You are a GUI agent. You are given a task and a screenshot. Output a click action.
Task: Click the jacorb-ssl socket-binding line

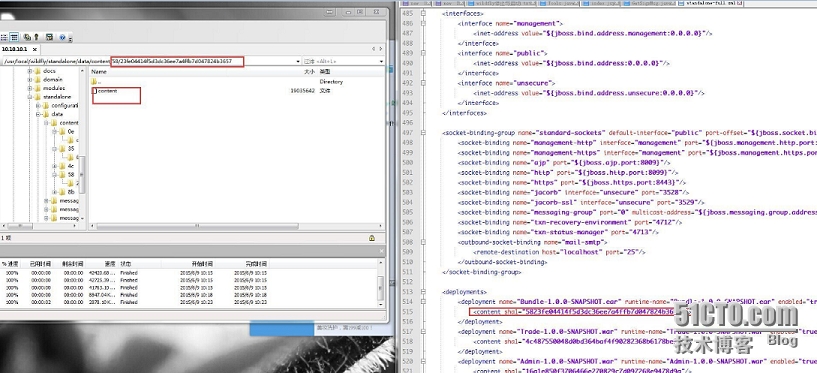point(581,202)
